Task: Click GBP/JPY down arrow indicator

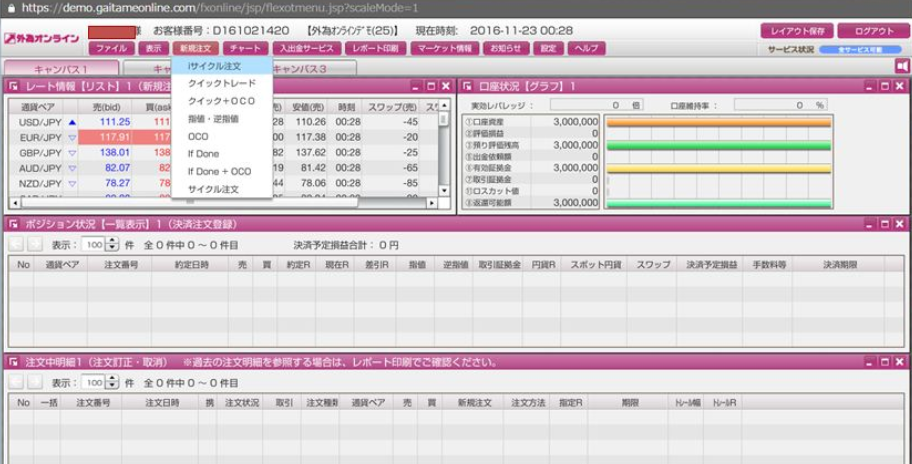Action: [72, 154]
